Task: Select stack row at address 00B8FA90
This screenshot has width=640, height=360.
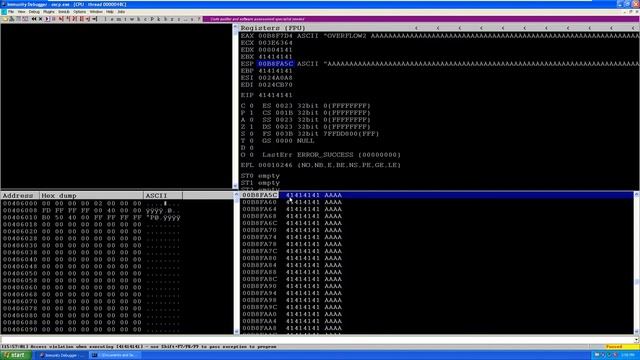Action: pyautogui.click(x=437, y=286)
